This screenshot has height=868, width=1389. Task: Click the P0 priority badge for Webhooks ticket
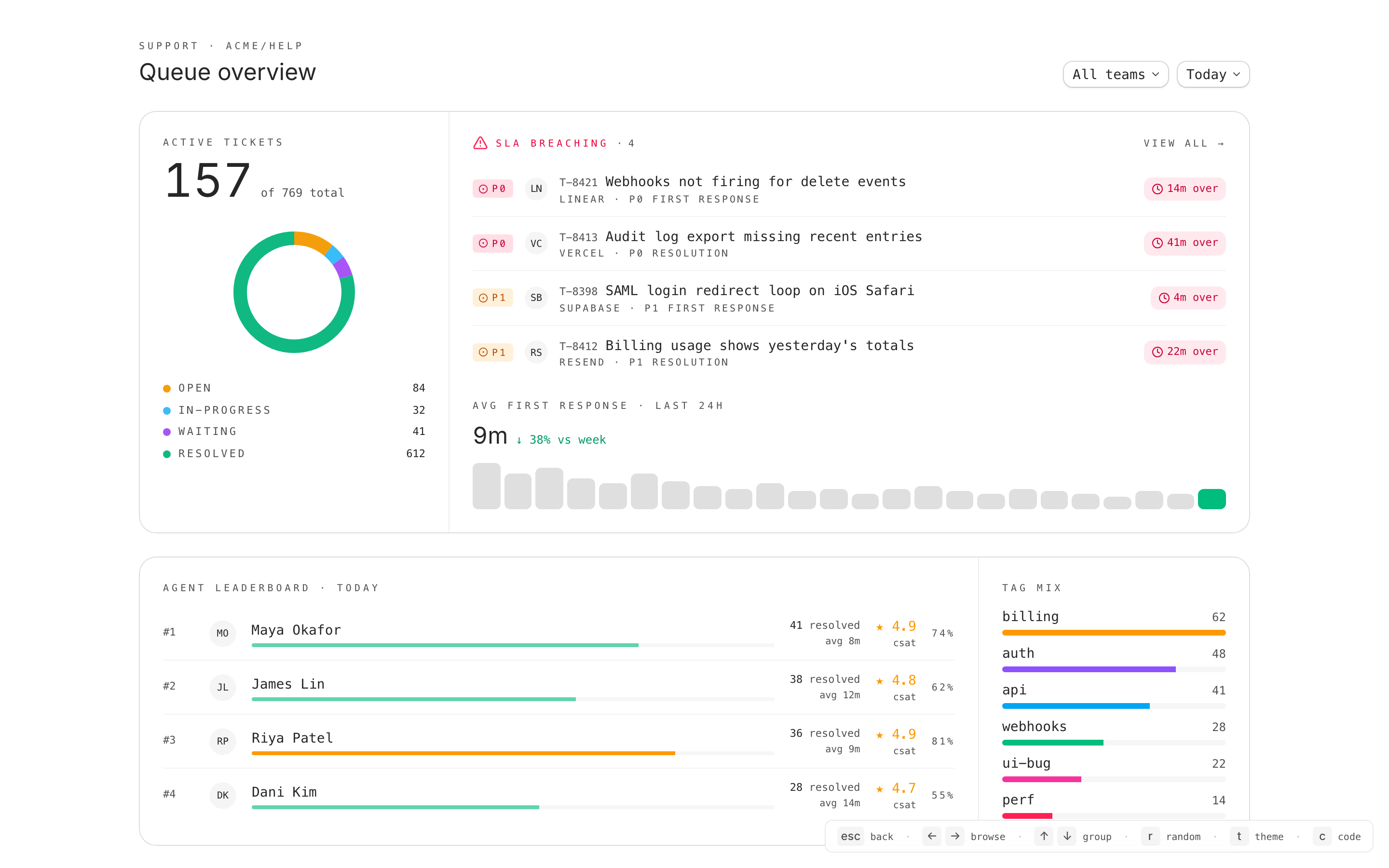[x=492, y=189]
